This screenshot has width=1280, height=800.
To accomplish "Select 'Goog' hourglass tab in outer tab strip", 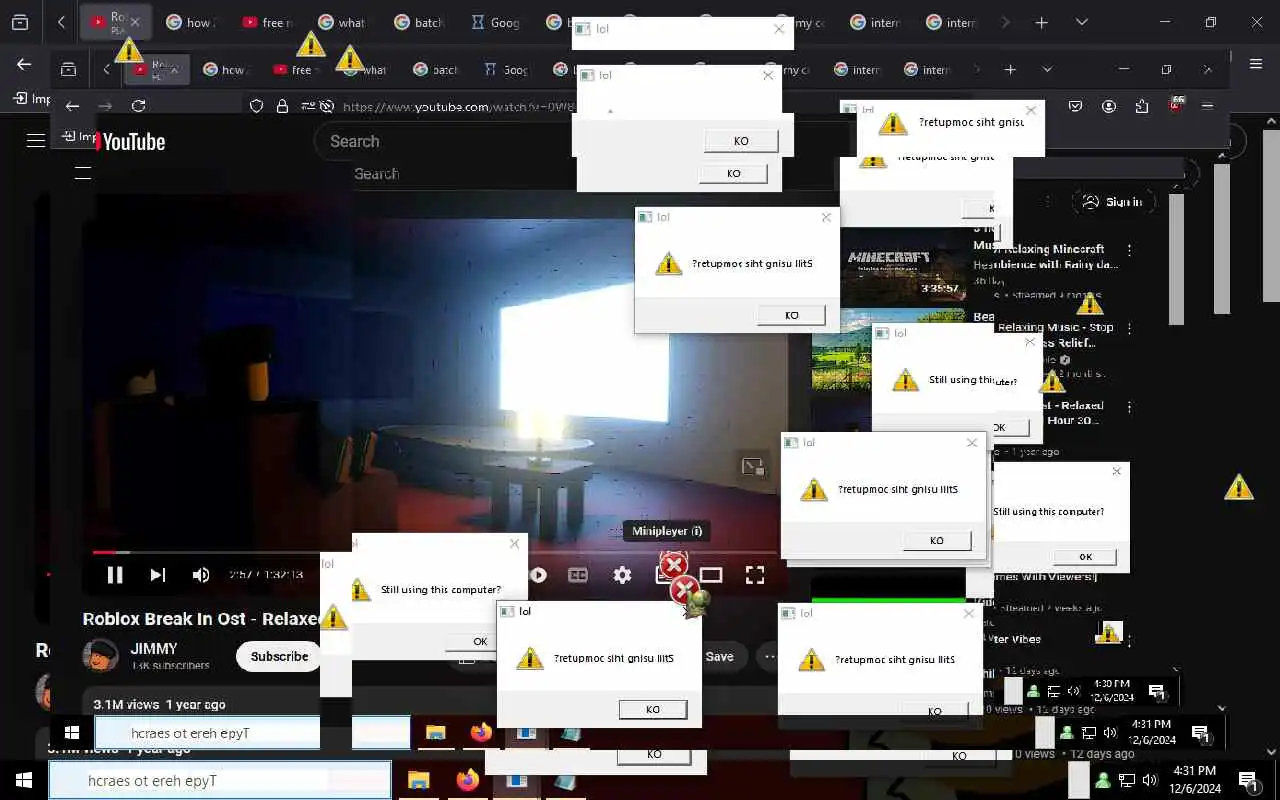I will pos(496,22).
